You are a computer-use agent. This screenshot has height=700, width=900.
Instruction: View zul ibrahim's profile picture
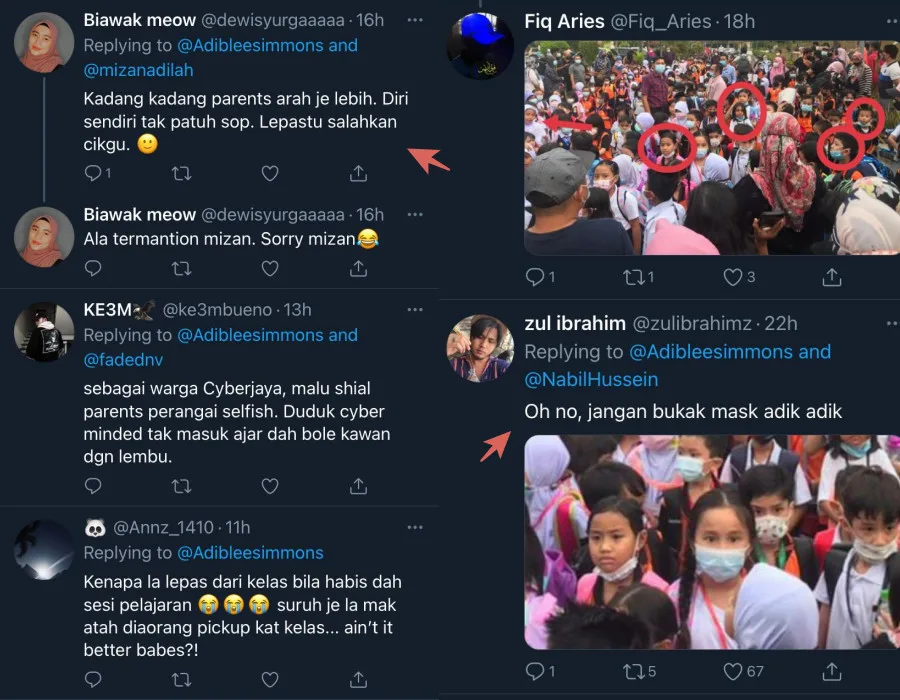click(x=480, y=348)
